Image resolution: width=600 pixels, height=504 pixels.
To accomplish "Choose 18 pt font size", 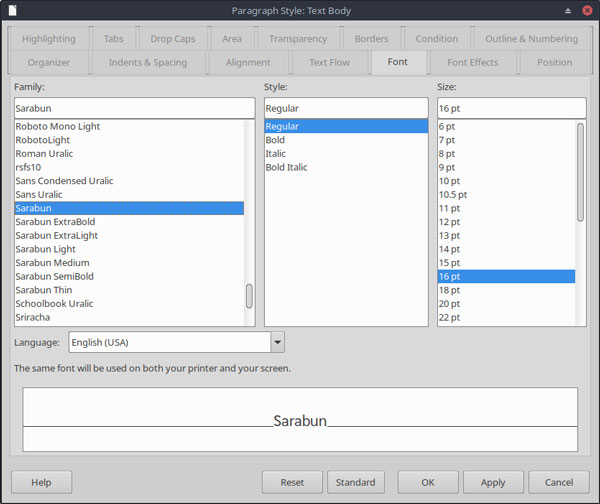I will pos(449,290).
